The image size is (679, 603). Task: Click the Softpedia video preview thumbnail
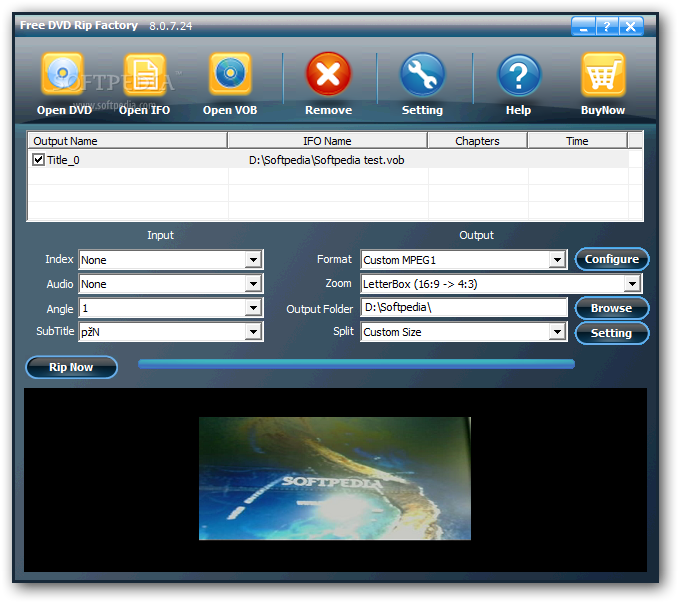point(335,478)
